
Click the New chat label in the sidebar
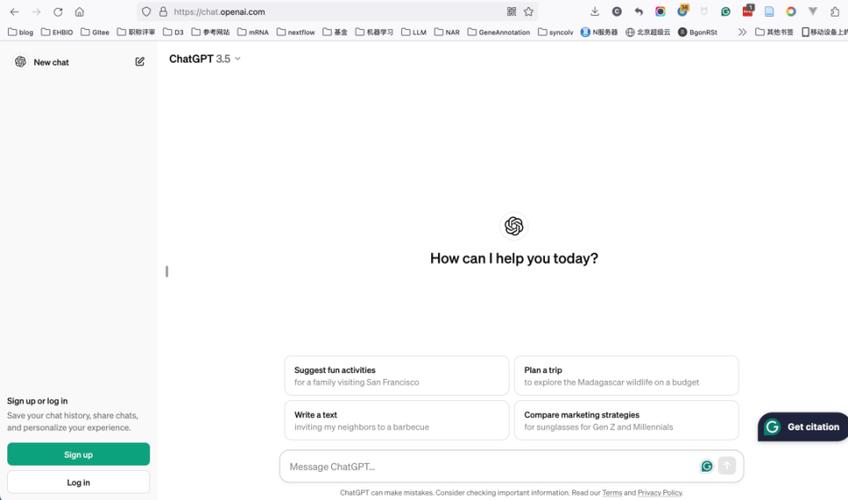[51, 62]
